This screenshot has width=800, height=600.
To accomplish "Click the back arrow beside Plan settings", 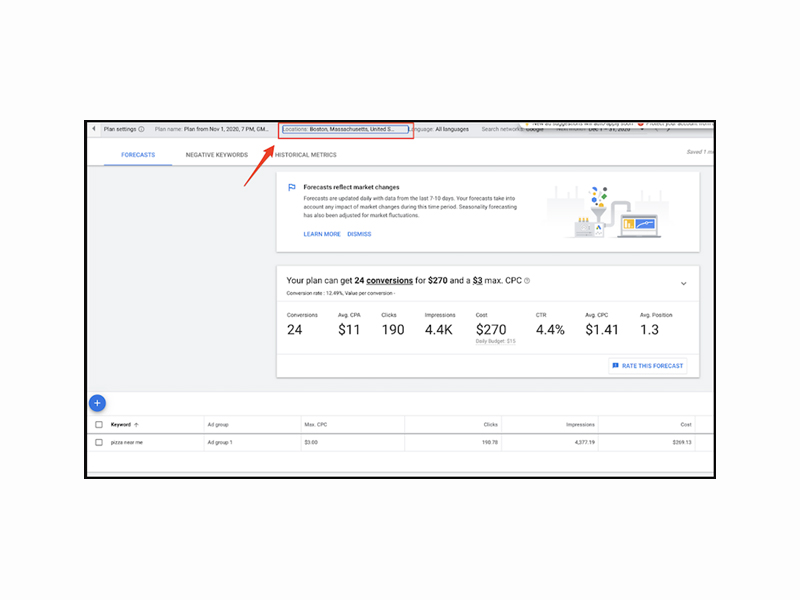I will pos(94,129).
